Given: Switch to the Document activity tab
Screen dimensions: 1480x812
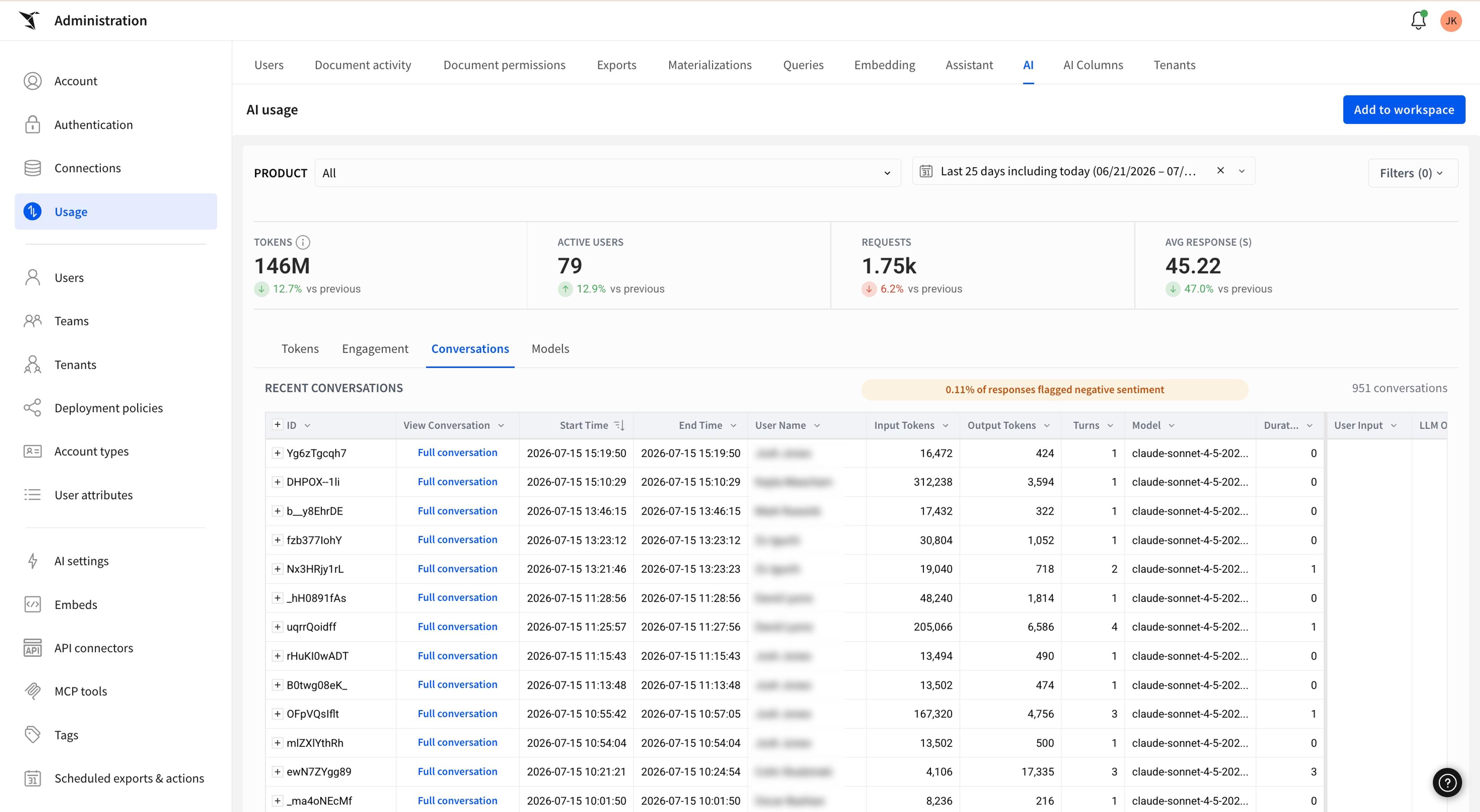Looking at the screenshot, I should pyautogui.click(x=363, y=65).
